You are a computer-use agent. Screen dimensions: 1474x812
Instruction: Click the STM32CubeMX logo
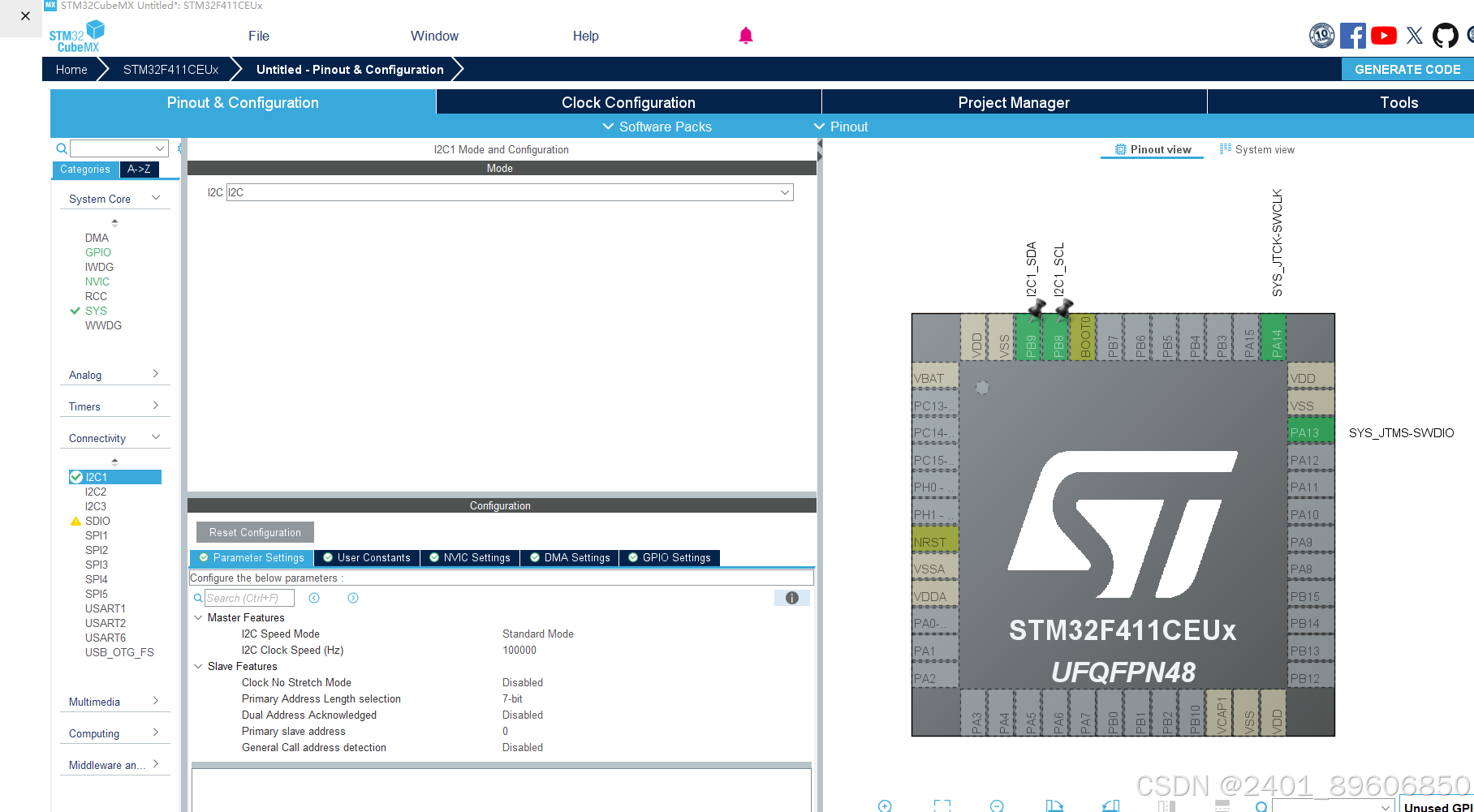click(77, 37)
